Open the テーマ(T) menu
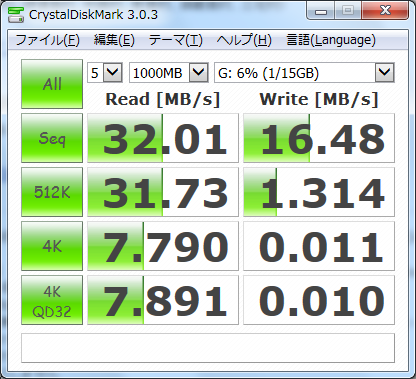The width and height of the screenshot is (416, 379). pyautogui.click(x=176, y=40)
